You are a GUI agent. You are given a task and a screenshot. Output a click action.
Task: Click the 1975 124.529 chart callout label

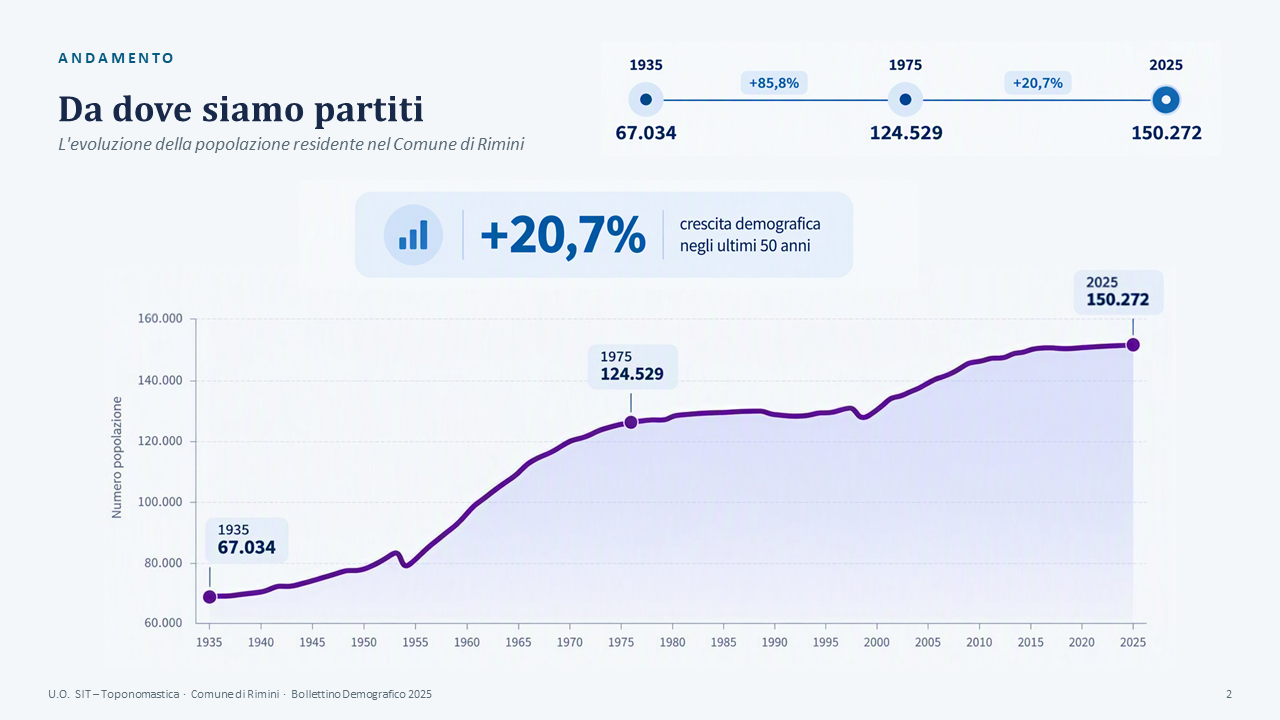(633, 366)
